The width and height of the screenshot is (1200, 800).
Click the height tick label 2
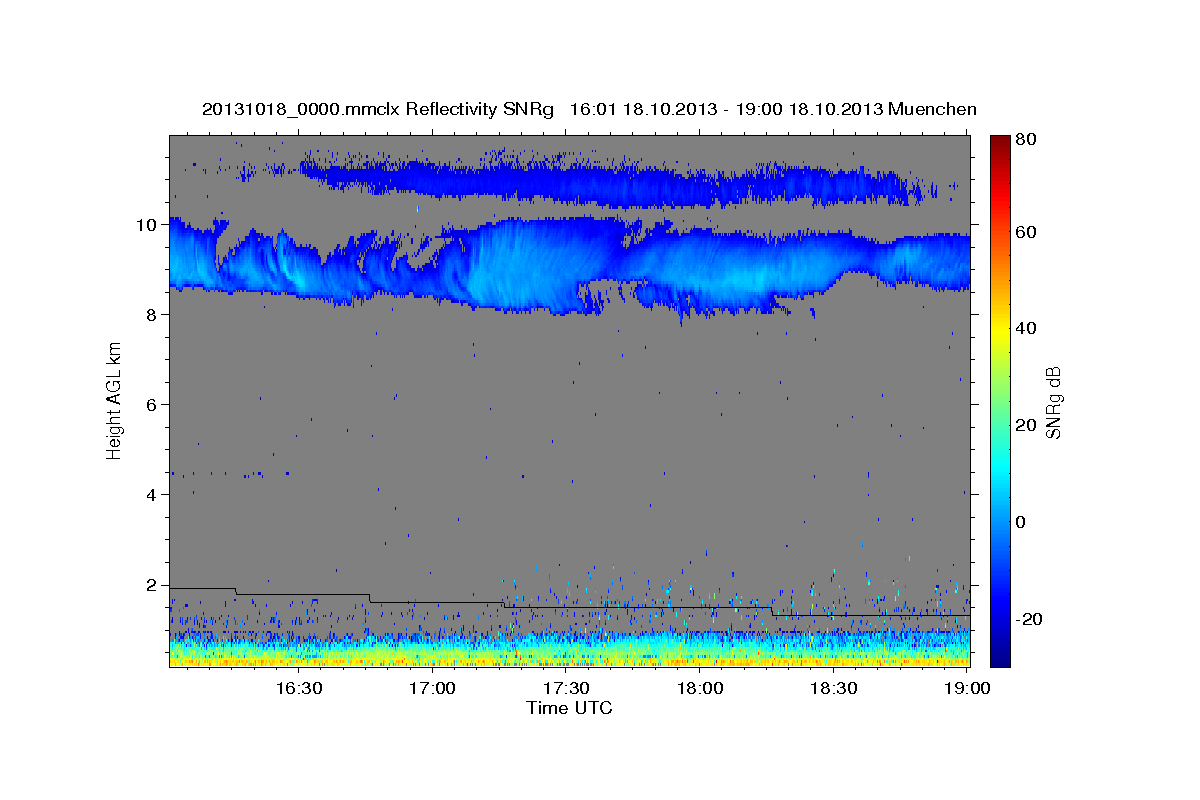pos(153,585)
